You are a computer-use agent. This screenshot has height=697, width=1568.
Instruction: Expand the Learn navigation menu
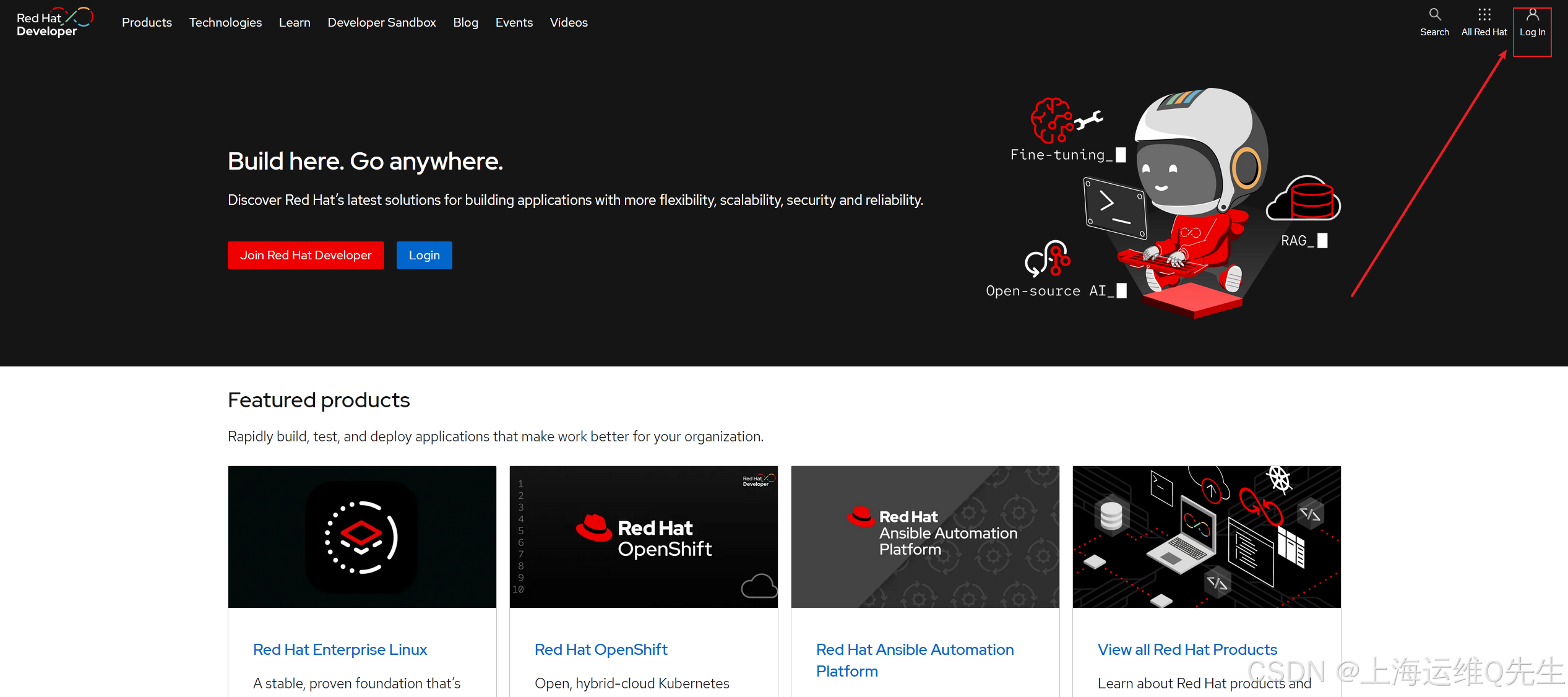pyautogui.click(x=295, y=22)
